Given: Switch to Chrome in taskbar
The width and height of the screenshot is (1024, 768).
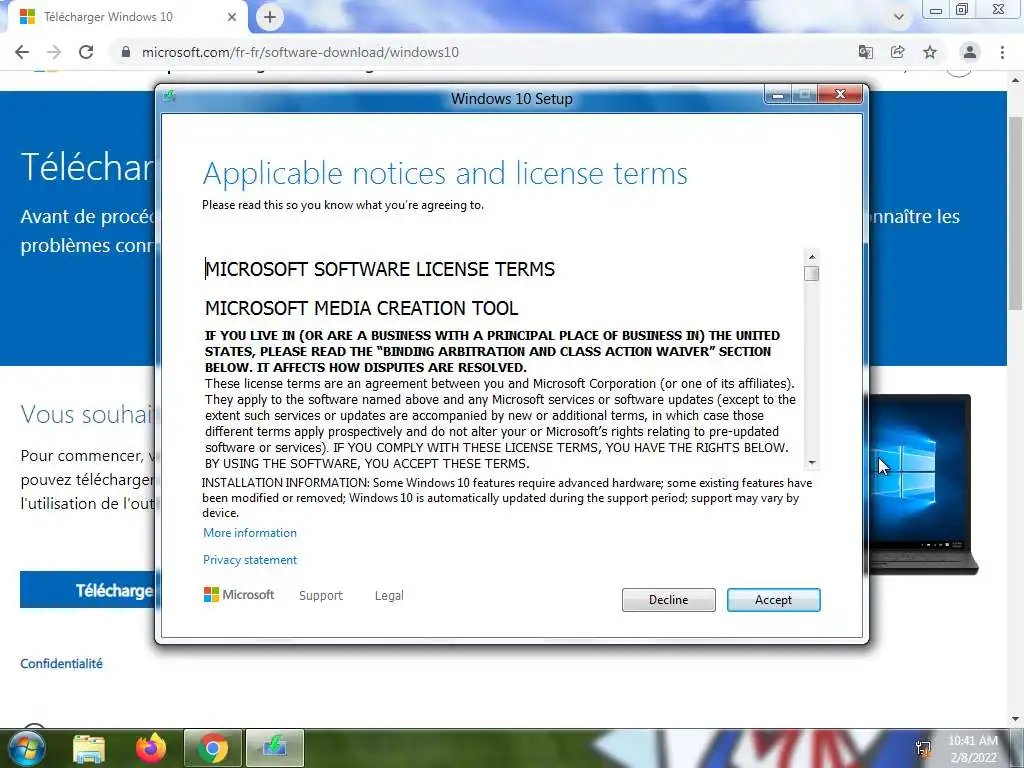Looking at the screenshot, I should click(213, 748).
